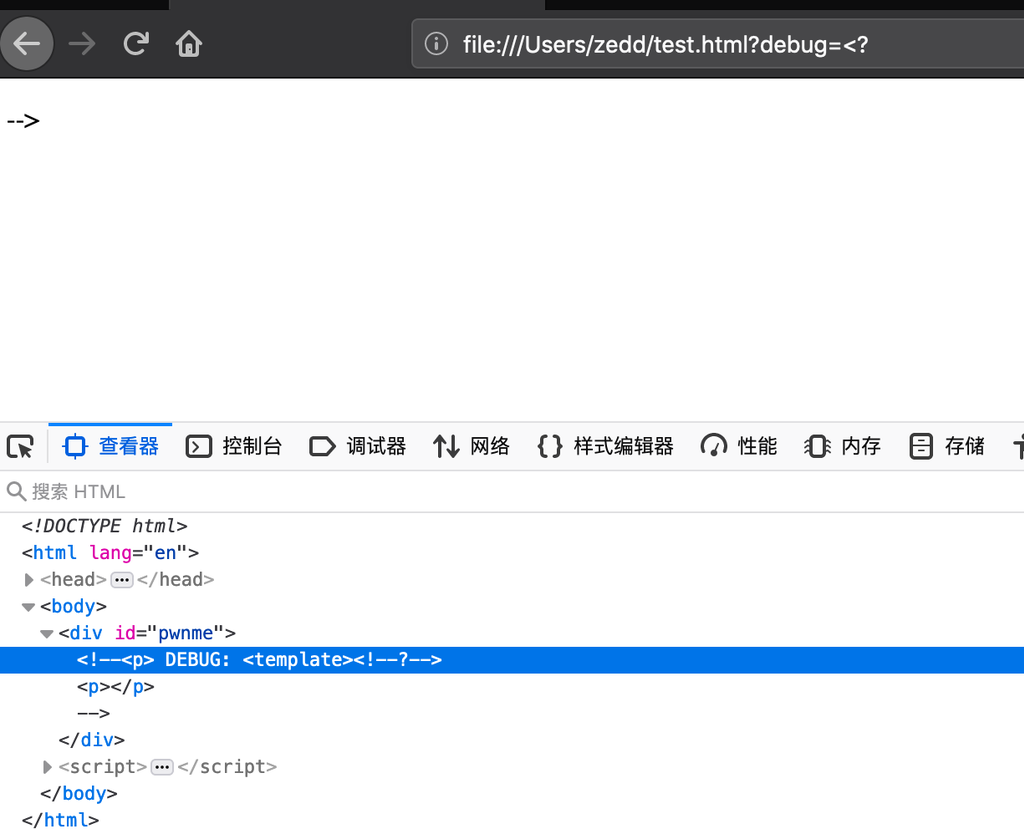Open the Performance (性能) tab

pyautogui.click(x=739, y=446)
